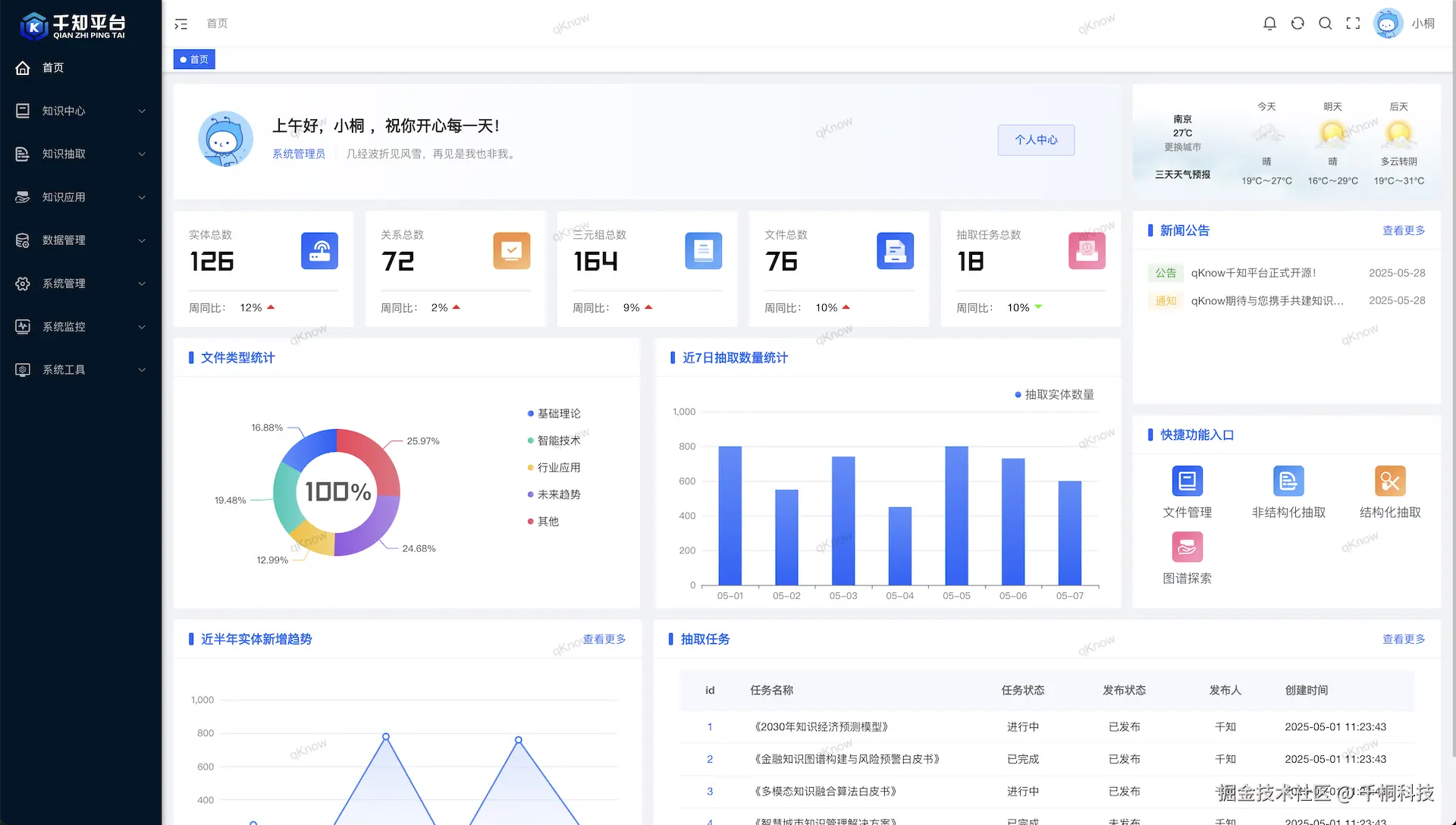Viewport: 1456px width, 825px height.
Task: Toggle fullscreen mode icon
Action: click(x=1353, y=24)
